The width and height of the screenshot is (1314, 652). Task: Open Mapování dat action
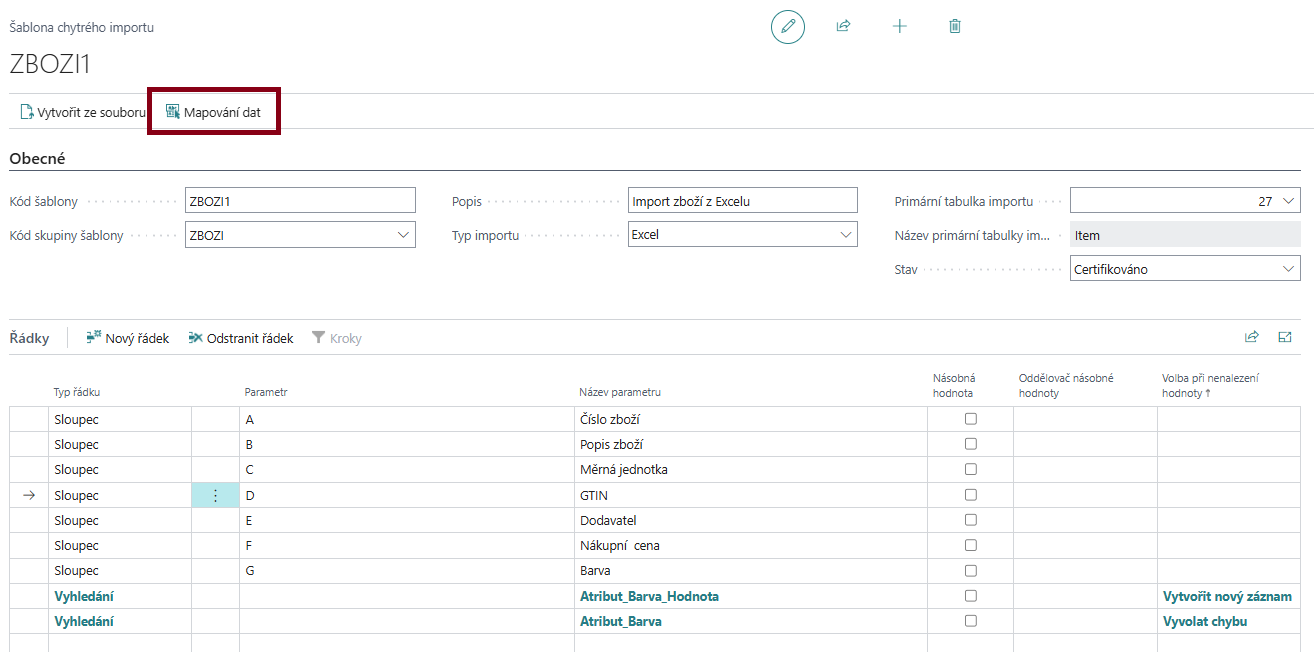[213, 112]
